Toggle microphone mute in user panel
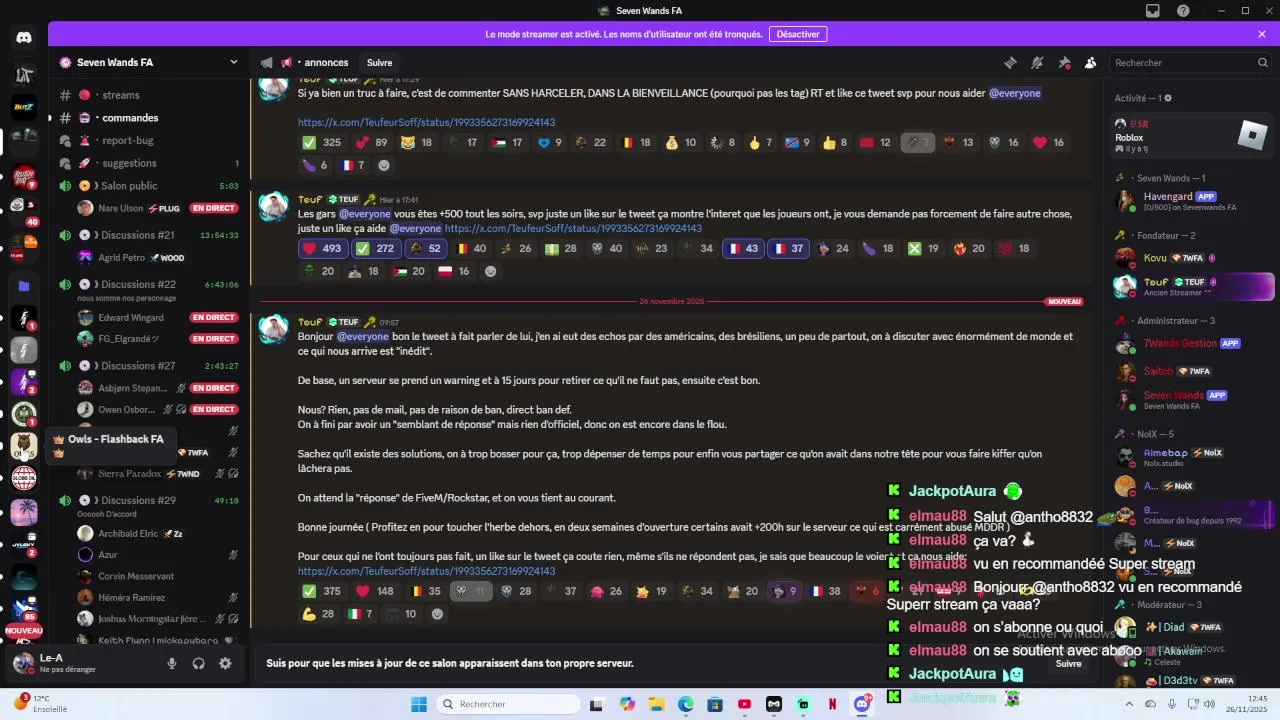This screenshot has width=1280, height=720. coord(172,663)
